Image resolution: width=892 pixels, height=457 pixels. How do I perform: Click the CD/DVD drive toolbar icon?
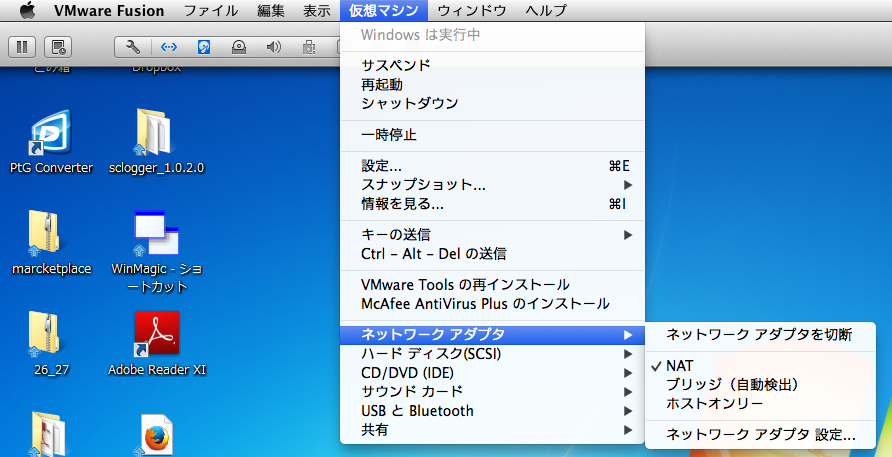(x=238, y=47)
